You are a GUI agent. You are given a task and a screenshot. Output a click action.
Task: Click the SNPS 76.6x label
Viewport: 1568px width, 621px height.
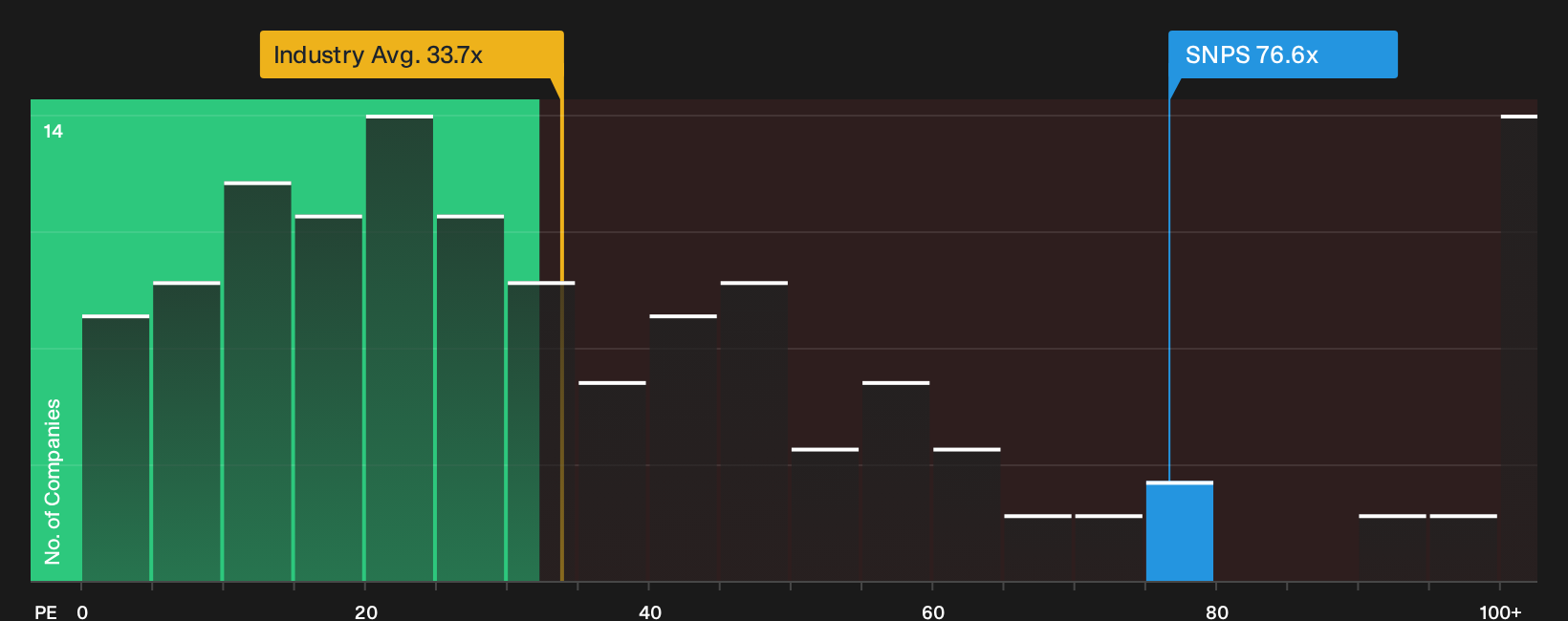1282,54
